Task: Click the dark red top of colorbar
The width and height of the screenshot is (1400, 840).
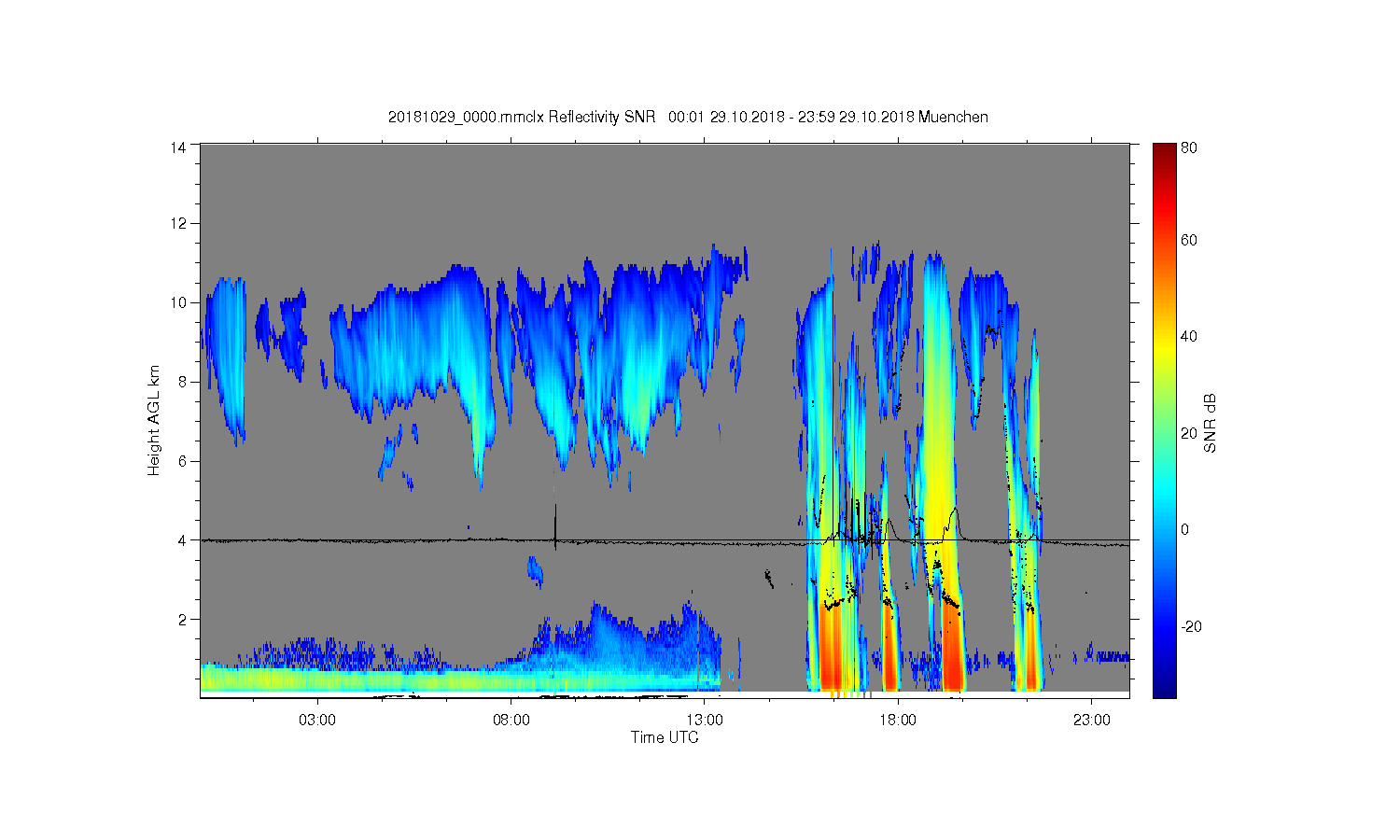Action: coord(1164,151)
